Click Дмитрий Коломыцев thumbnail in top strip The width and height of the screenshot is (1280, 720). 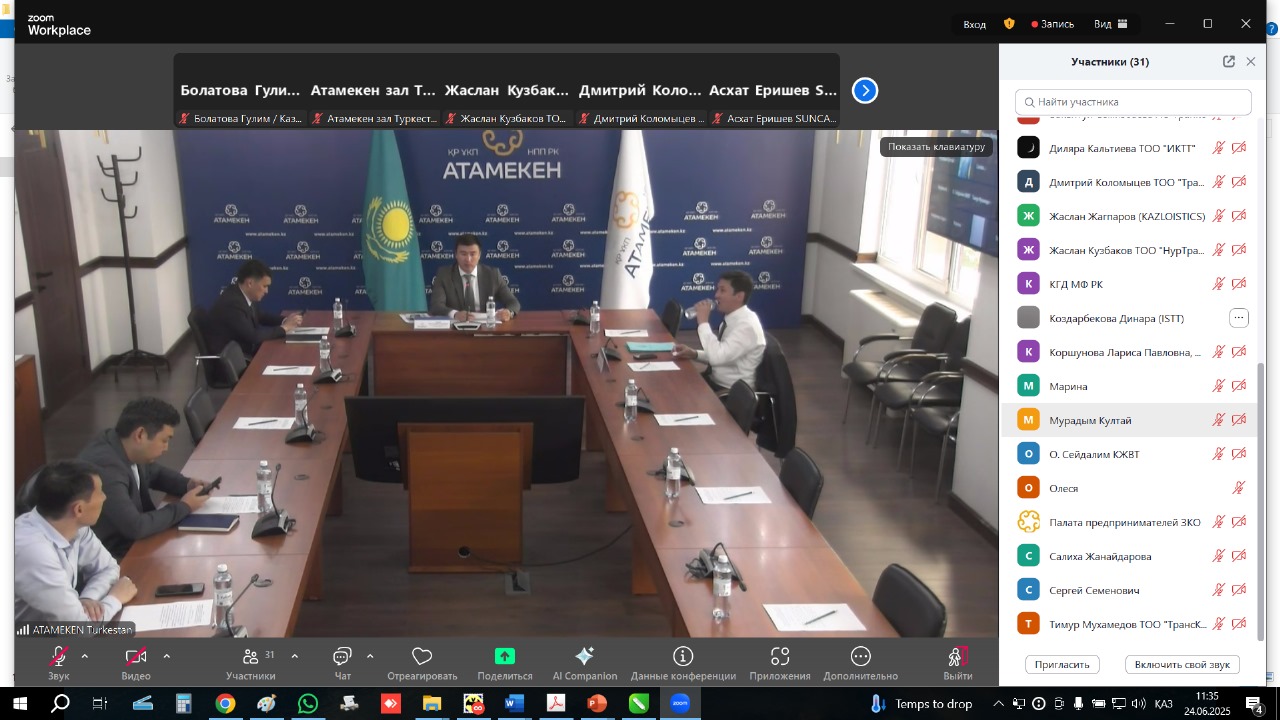[x=640, y=91]
